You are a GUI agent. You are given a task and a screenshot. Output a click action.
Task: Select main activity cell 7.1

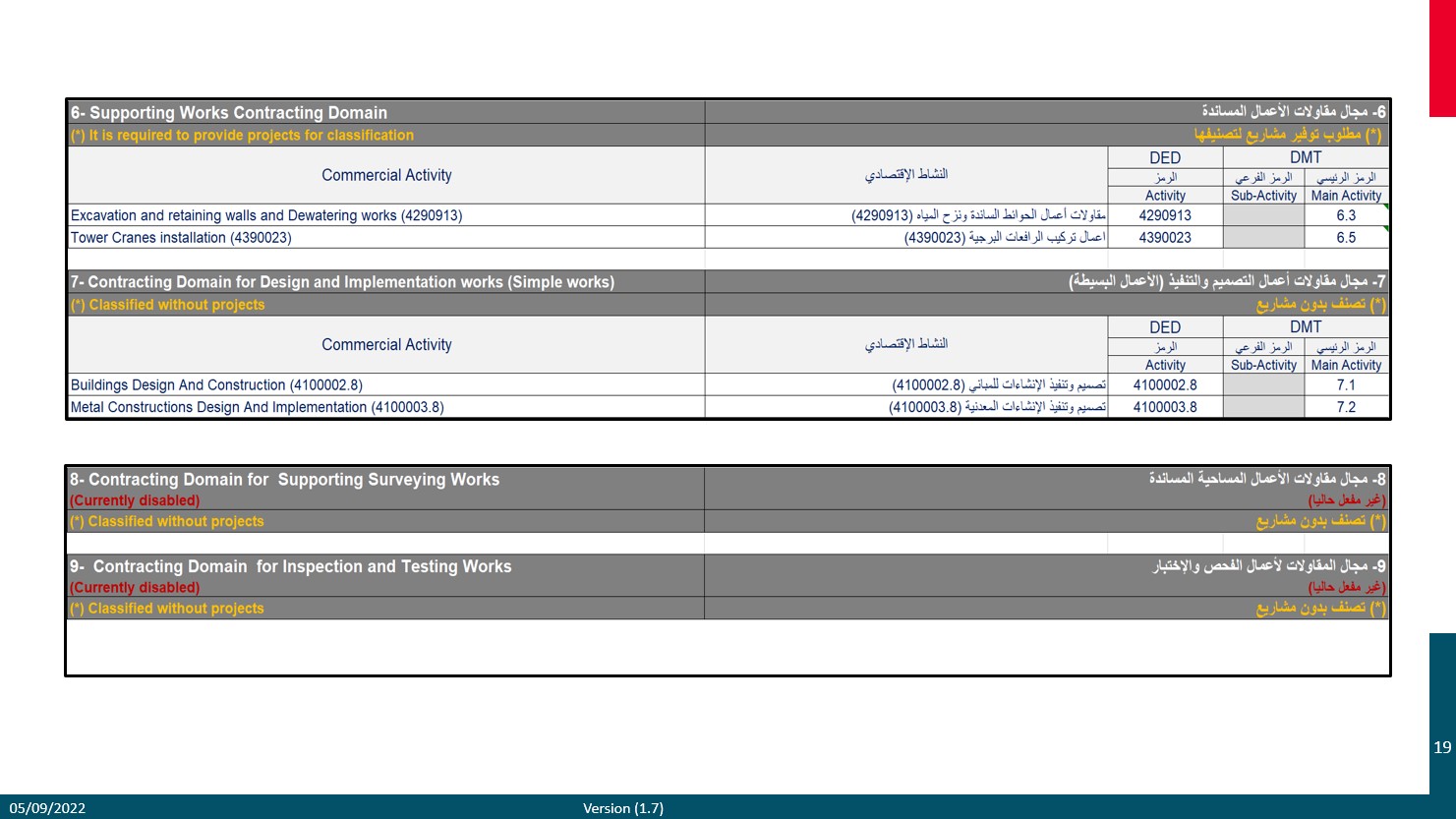point(1346,385)
